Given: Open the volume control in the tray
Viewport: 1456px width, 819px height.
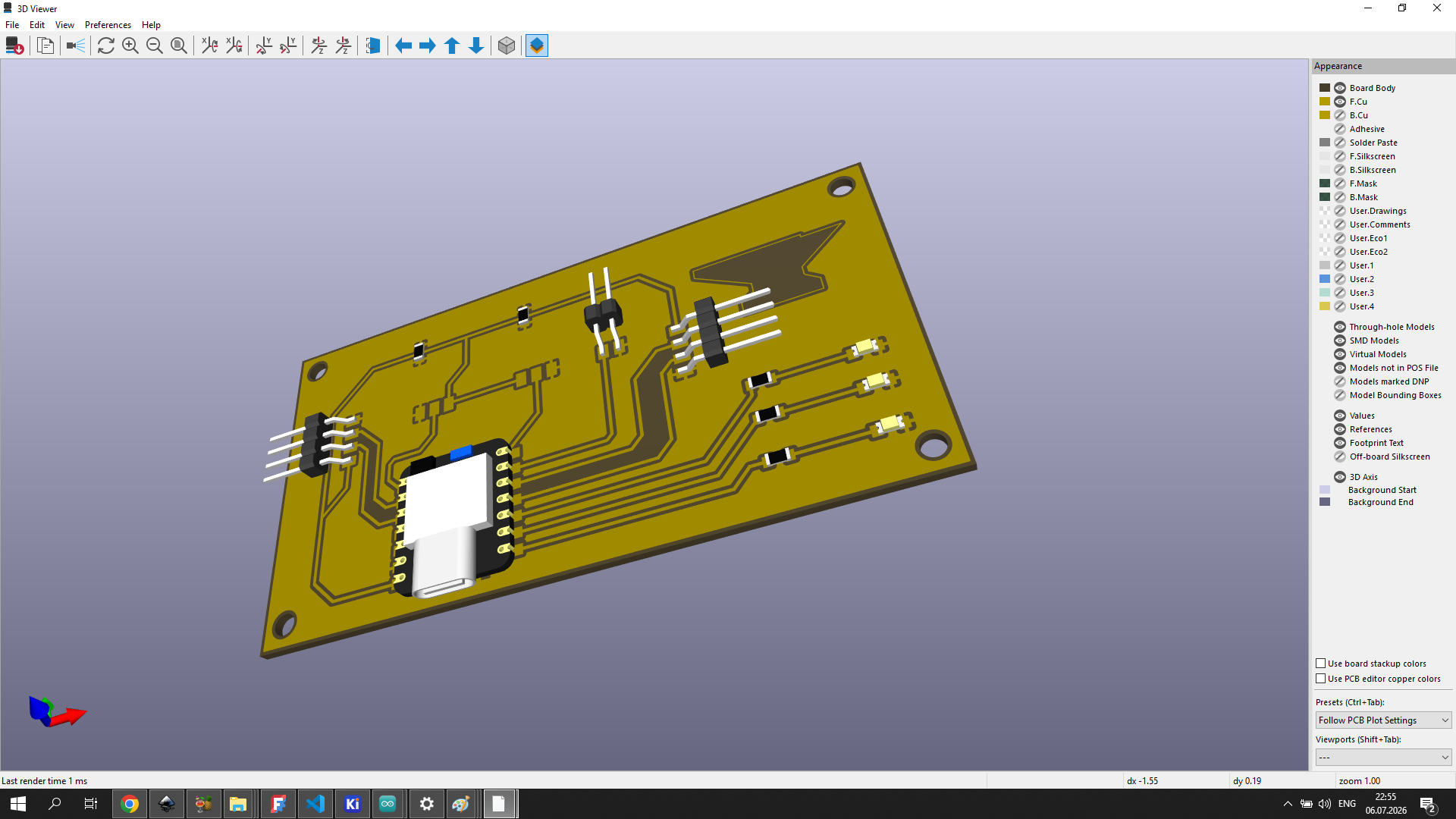Looking at the screenshot, I should [x=1325, y=804].
